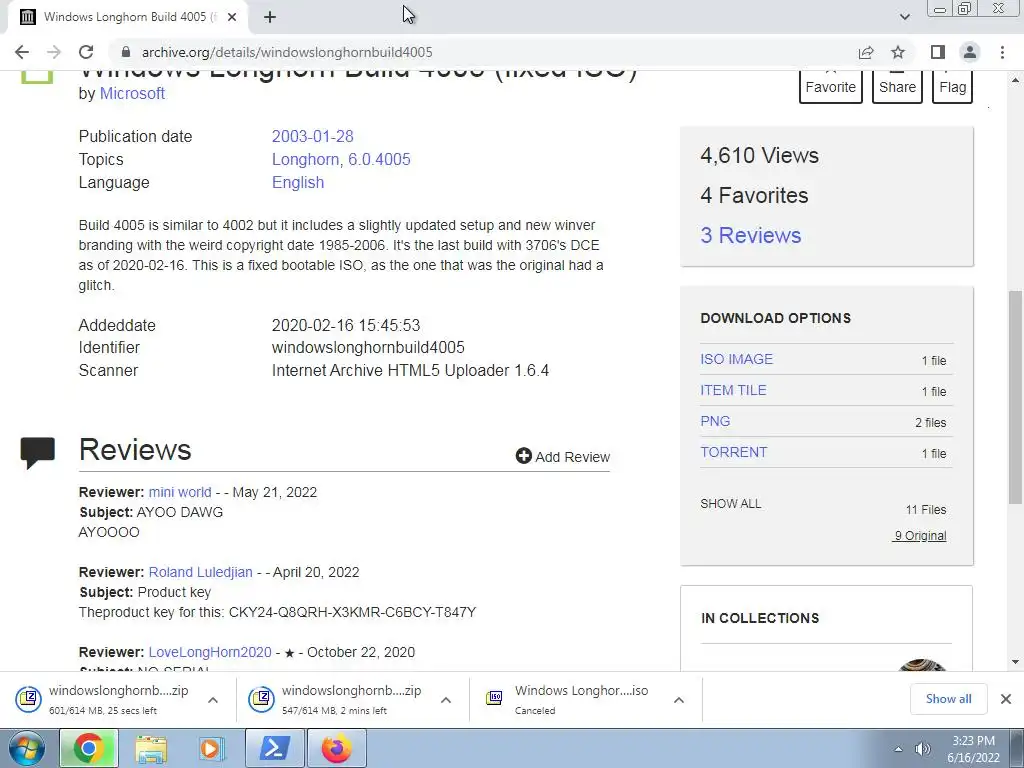This screenshot has height=768, width=1024.
Task: Expand options for canceled ISO download
Action: tap(679, 700)
